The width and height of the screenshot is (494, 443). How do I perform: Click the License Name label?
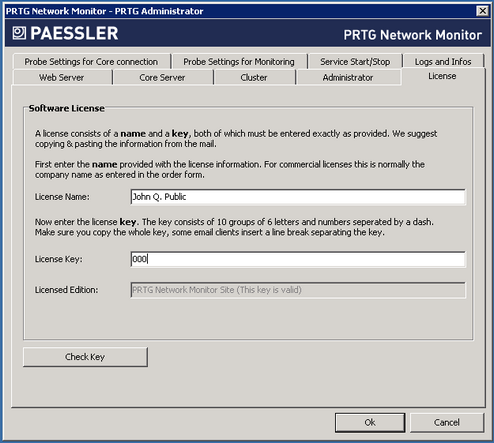pos(62,197)
